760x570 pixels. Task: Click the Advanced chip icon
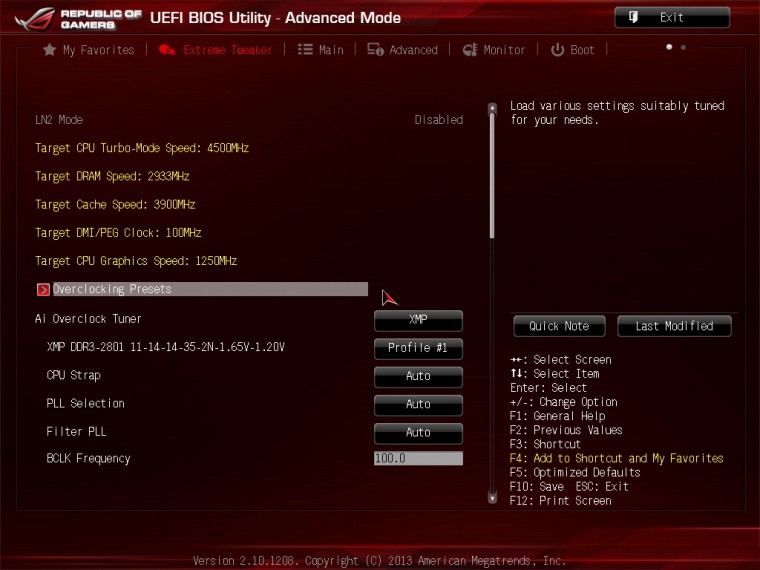pos(375,50)
